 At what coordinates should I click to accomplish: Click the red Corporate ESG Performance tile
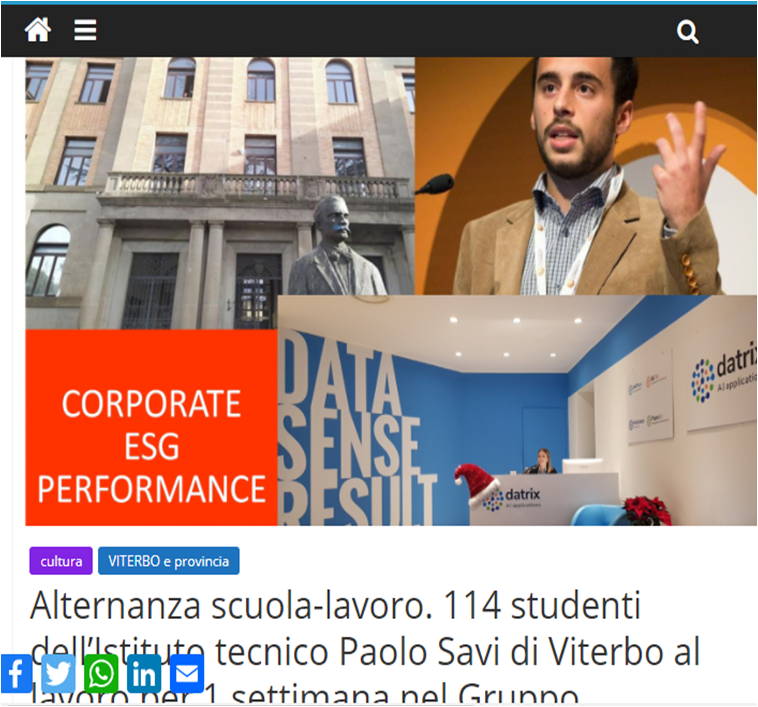pos(151,428)
